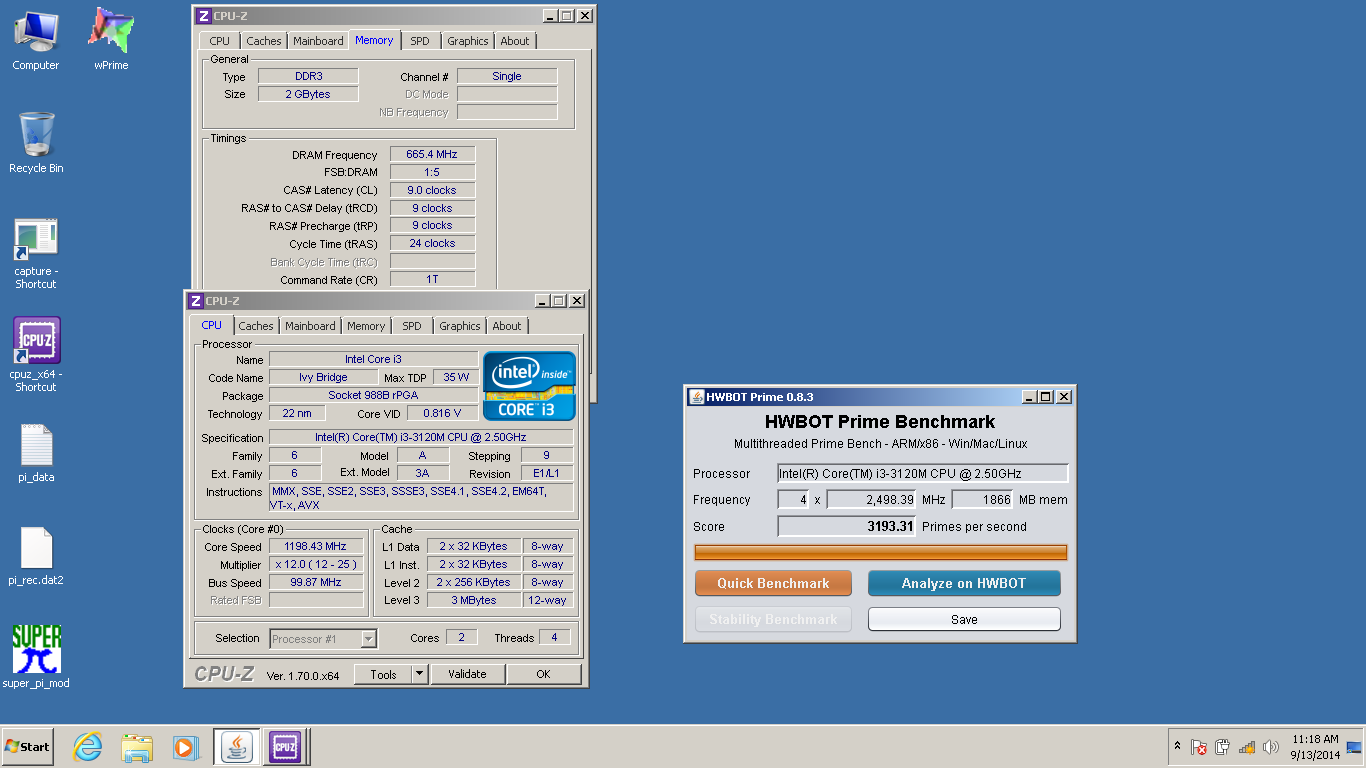Open Windows Explorer folder taskbar icon
The height and width of the screenshot is (768, 1366).
[x=137, y=747]
